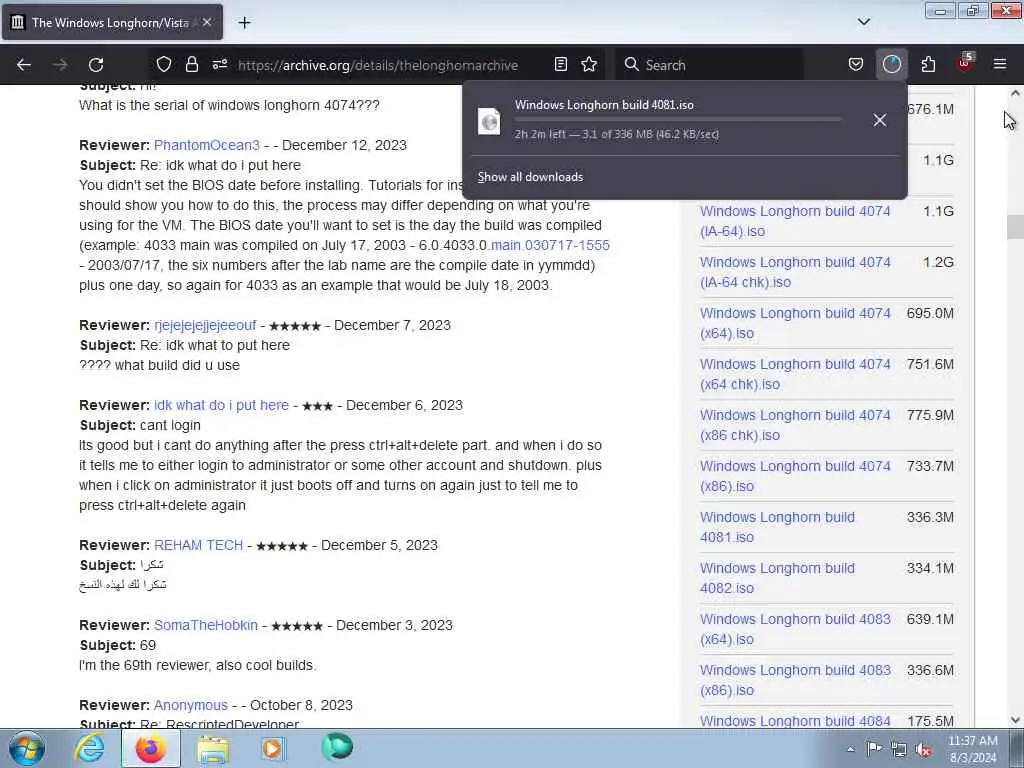
Task: Click Show all downloads
Action: pyautogui.click(x=530, y=177)
